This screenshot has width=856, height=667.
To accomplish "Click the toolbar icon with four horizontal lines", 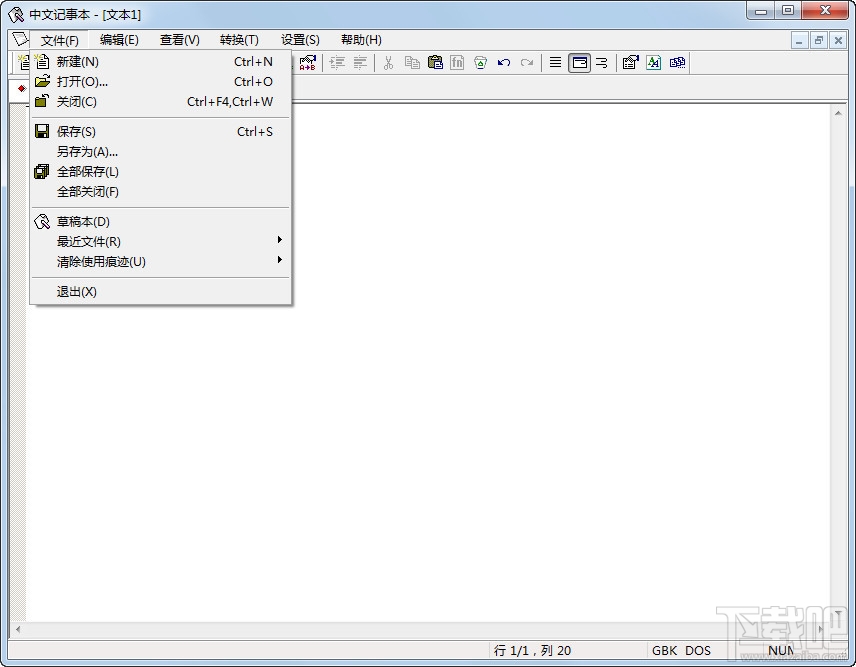I will pos(555,63).
